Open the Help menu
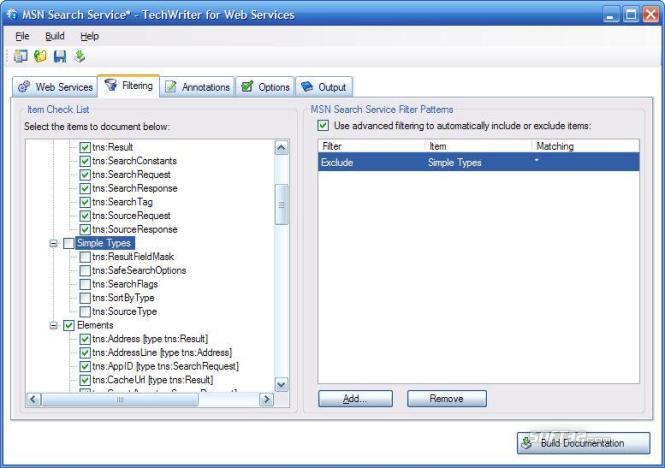This screenshot has height=468, width=665. 89,36
